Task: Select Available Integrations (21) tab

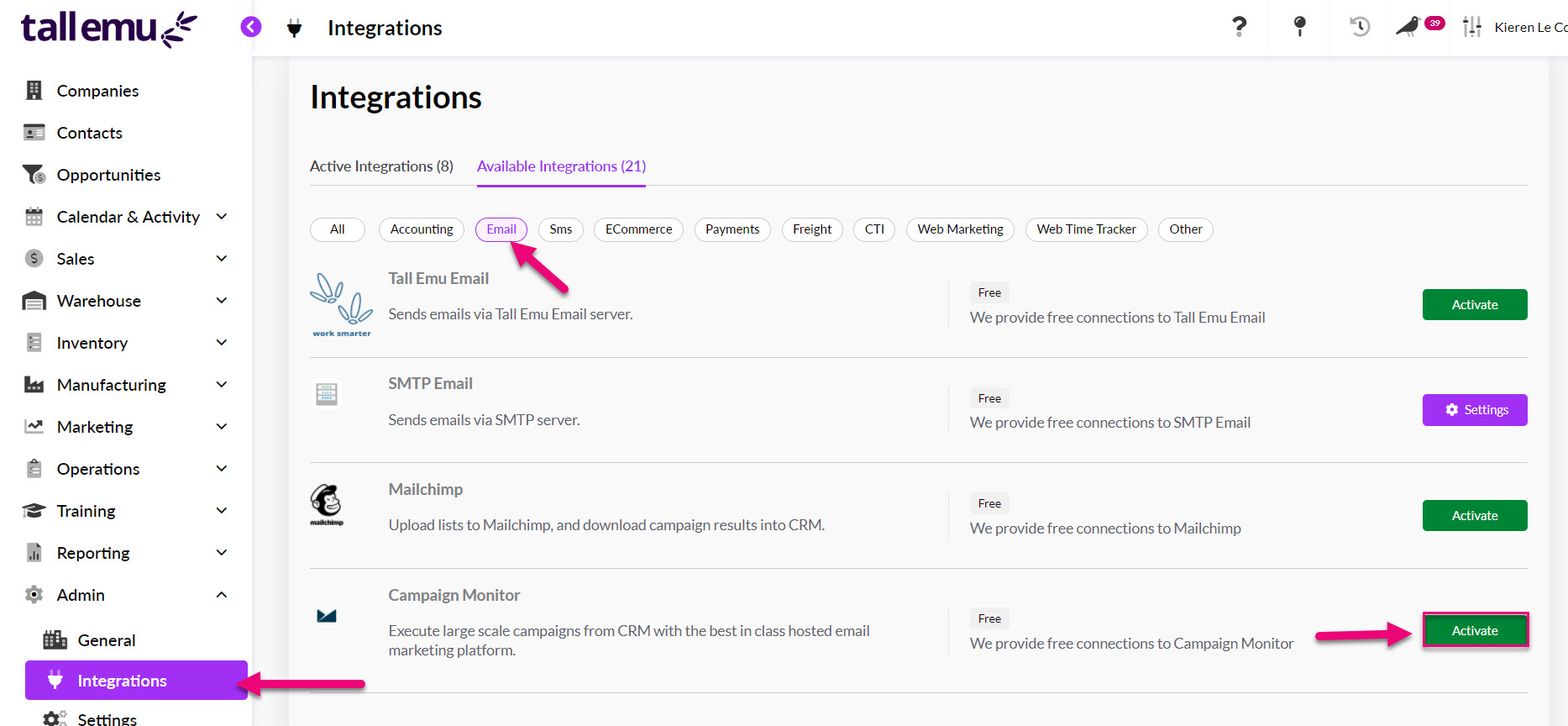Action: click(x=561, y=166)
